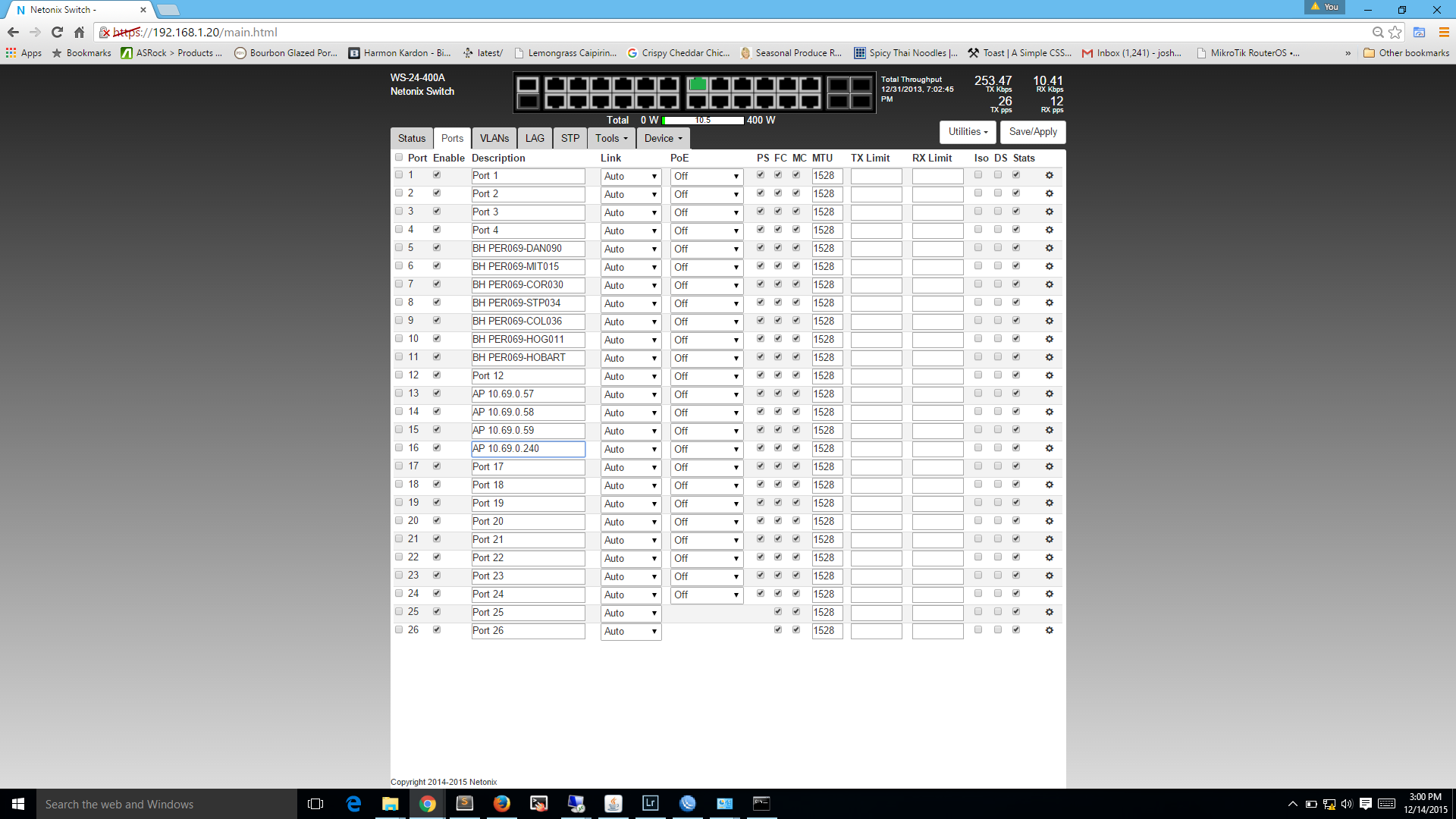Viewport: 1456px width, 819px height.
Task: Open File Explorer from taskbar
Action: click(391, 804)
